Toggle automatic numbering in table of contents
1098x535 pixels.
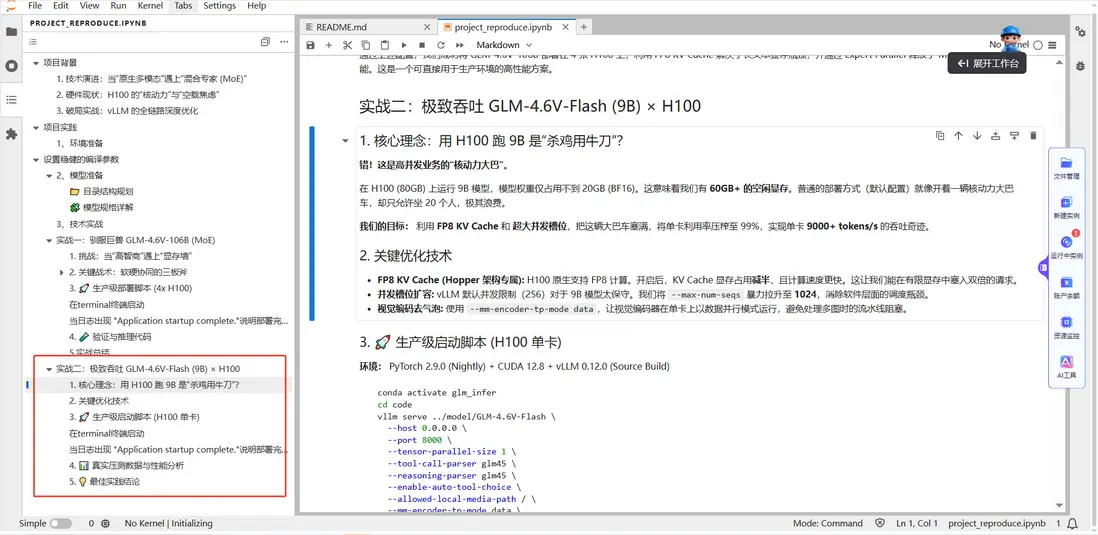coord(34,42)
